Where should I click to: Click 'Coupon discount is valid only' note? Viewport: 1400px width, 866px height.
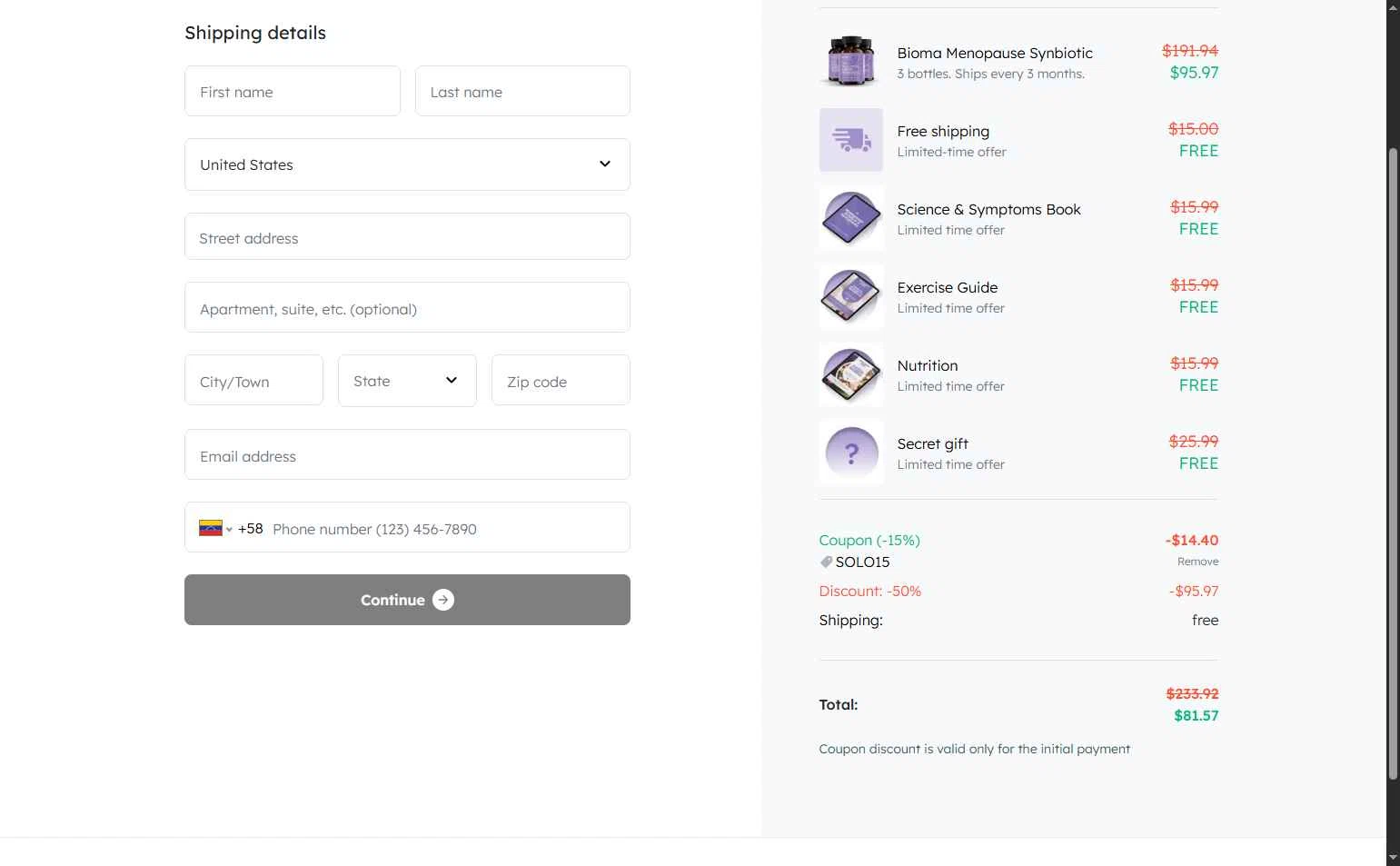(974, 749)
